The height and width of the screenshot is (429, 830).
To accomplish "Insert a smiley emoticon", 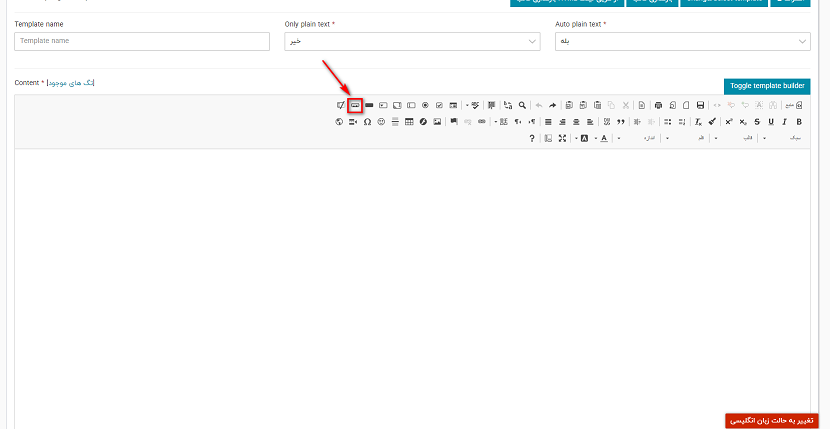I will pyautogui.click(x=381, y=122).
